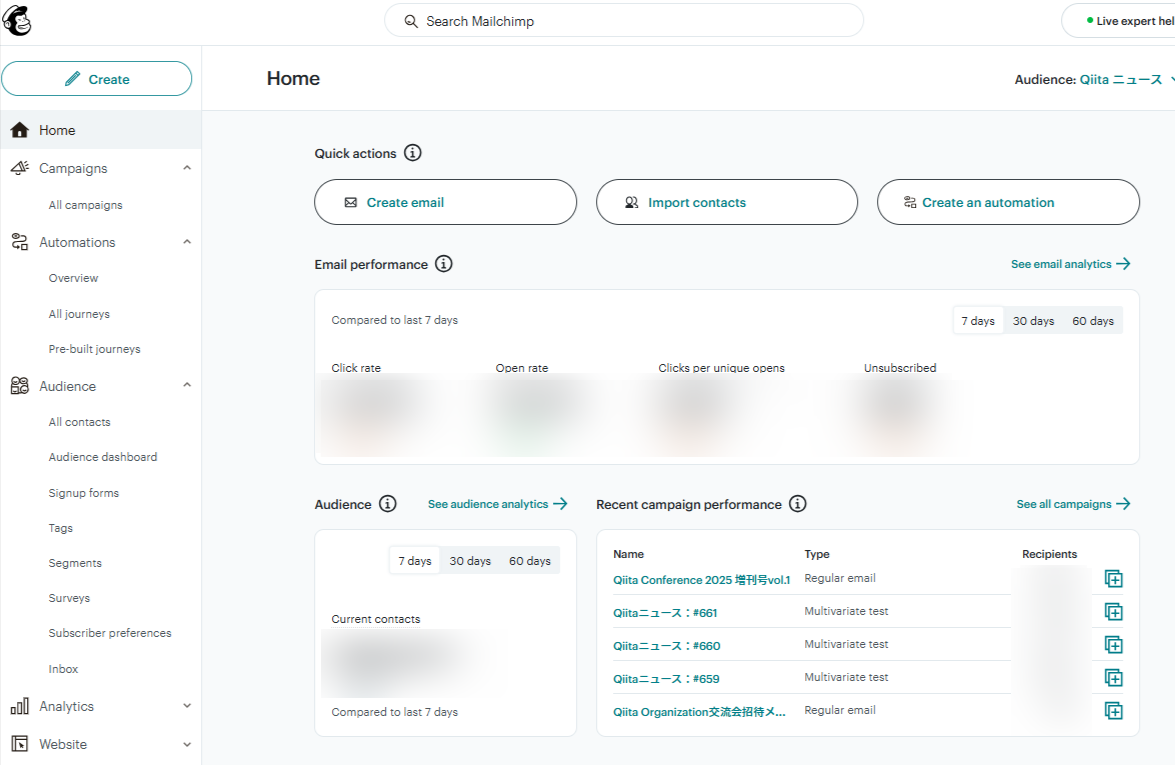Image resolution: width=1175 pixels, height=765 pixels.
Task: Replicate Qiitaニュース：#660 campaign icon
Action: pyautogui.click(x=1114, y=644)
